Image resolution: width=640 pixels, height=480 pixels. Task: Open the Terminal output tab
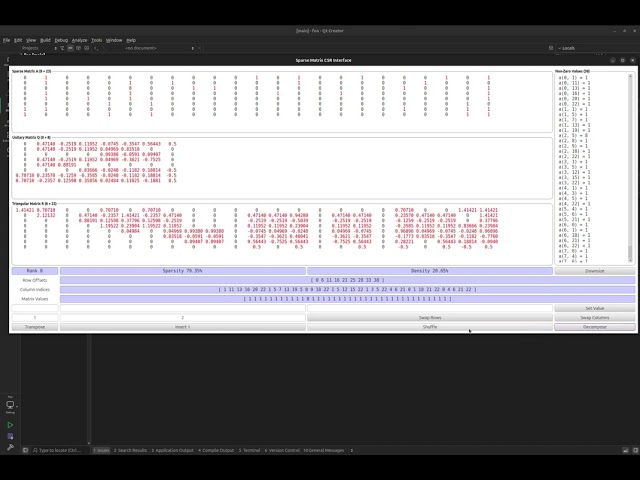(x=249, y=450)
